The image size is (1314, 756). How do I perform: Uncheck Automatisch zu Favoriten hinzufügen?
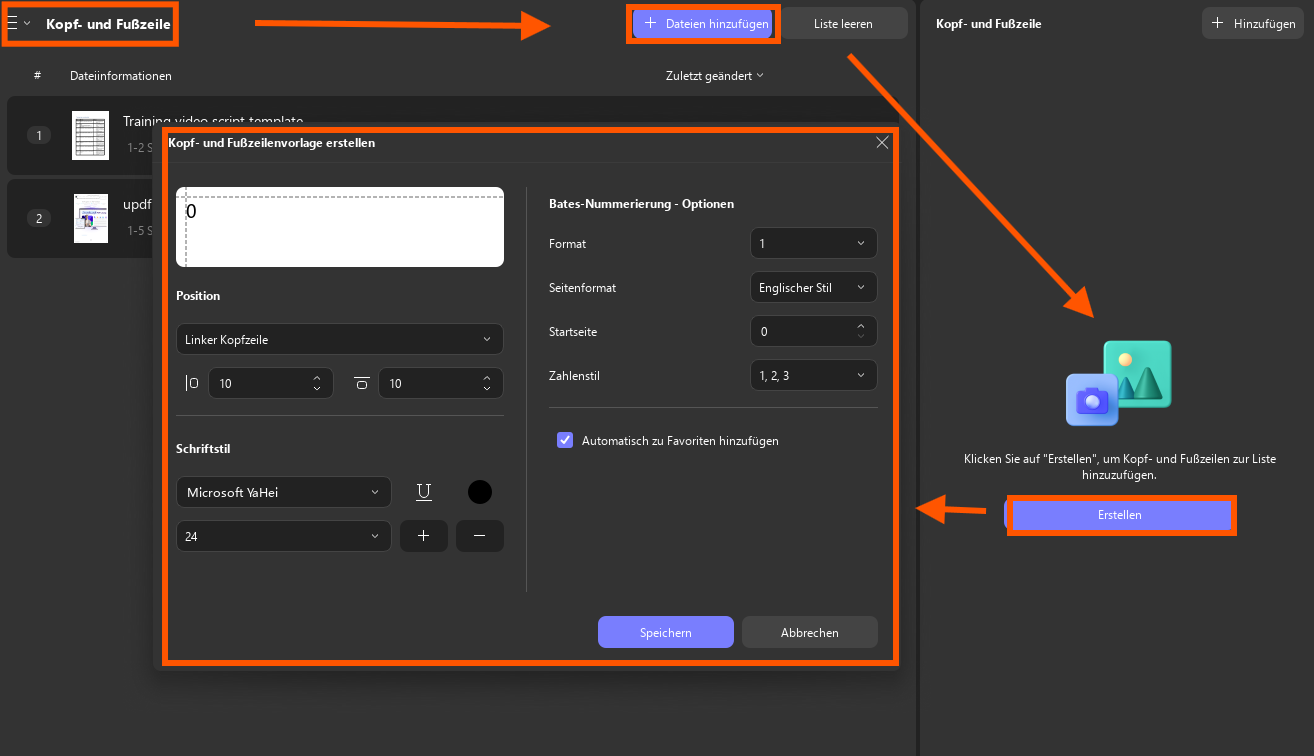[565, 440]
